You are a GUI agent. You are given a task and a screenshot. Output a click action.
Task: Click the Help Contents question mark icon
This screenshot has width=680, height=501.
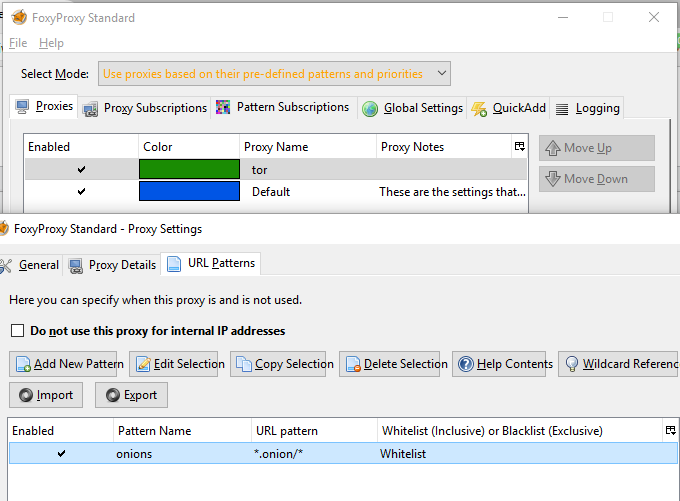(x=466, y=364)
